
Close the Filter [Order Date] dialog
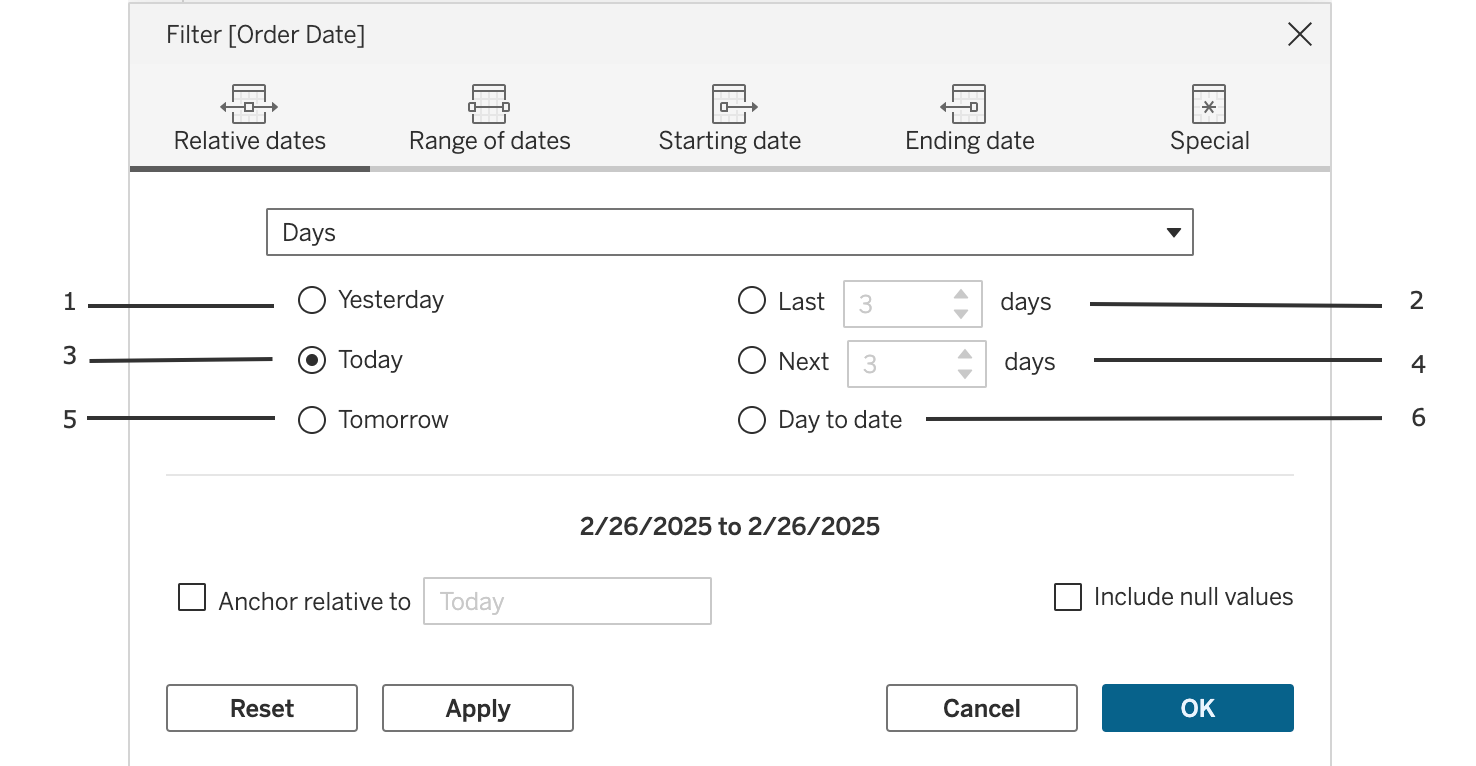pos(1300,35)
